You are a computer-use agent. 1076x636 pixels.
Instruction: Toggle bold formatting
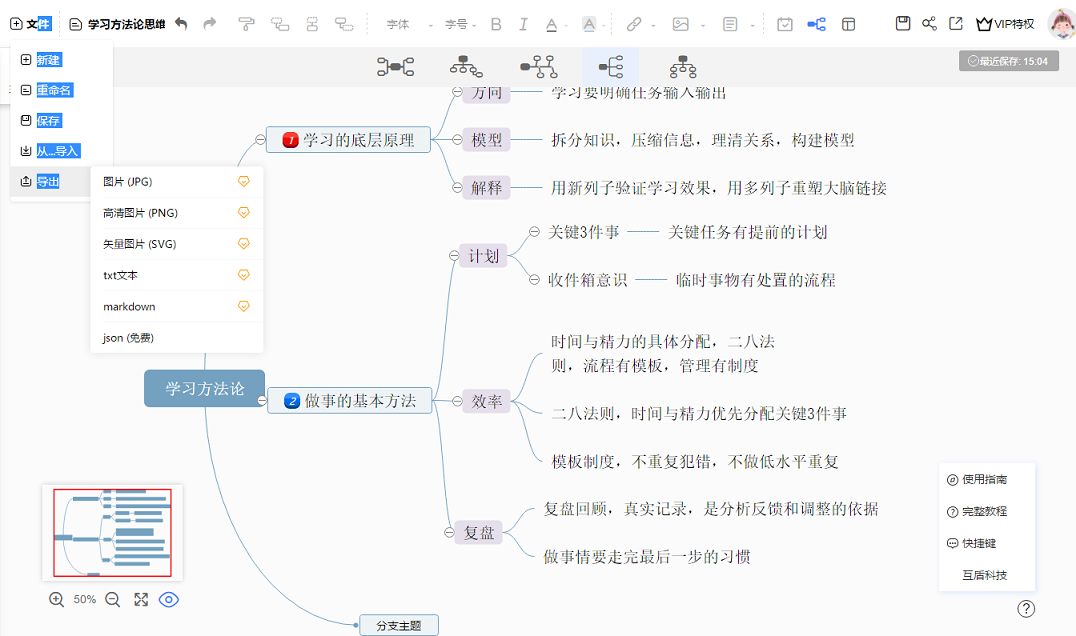point(495,22)
